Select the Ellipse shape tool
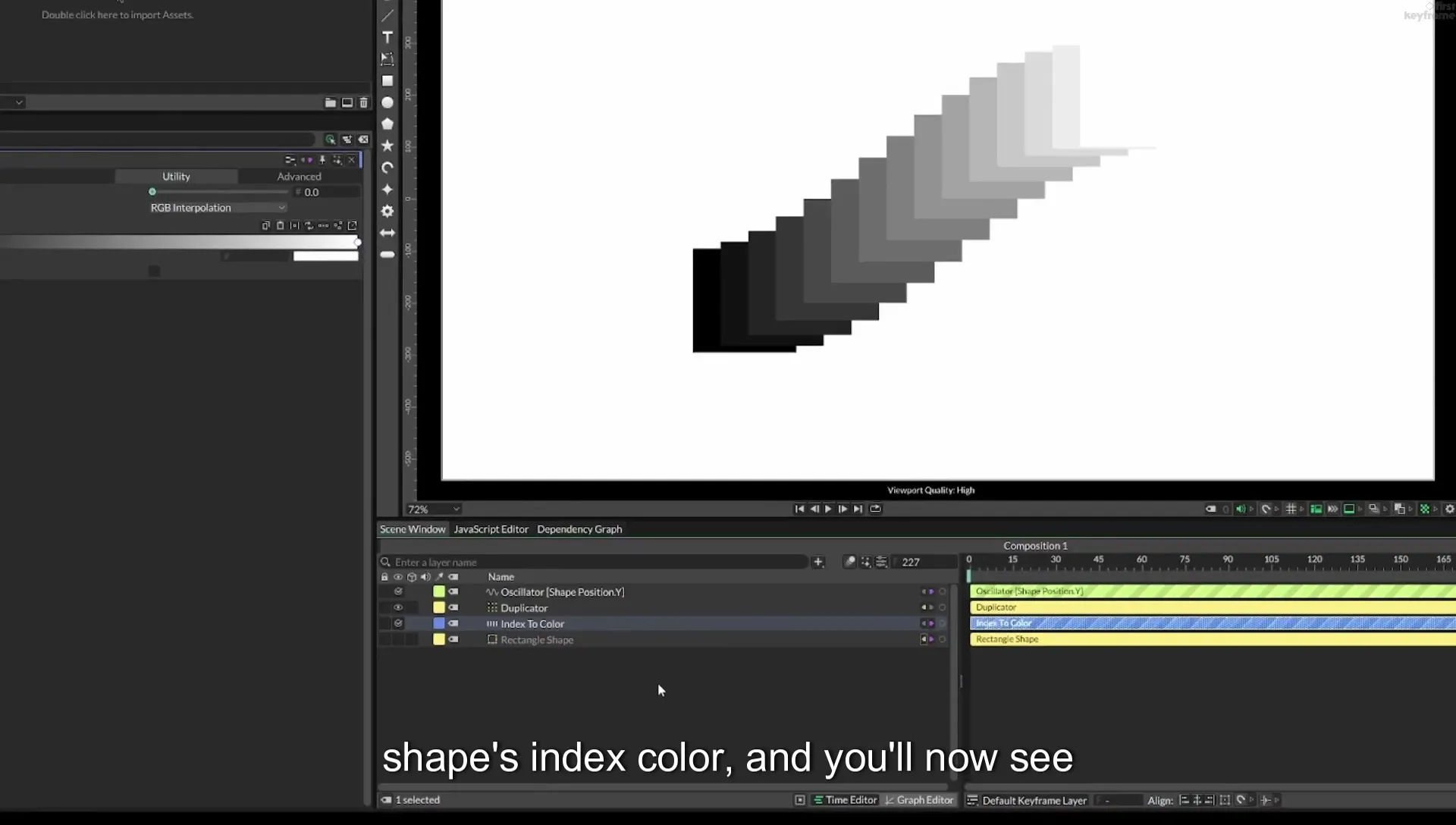 pos(388,102)
